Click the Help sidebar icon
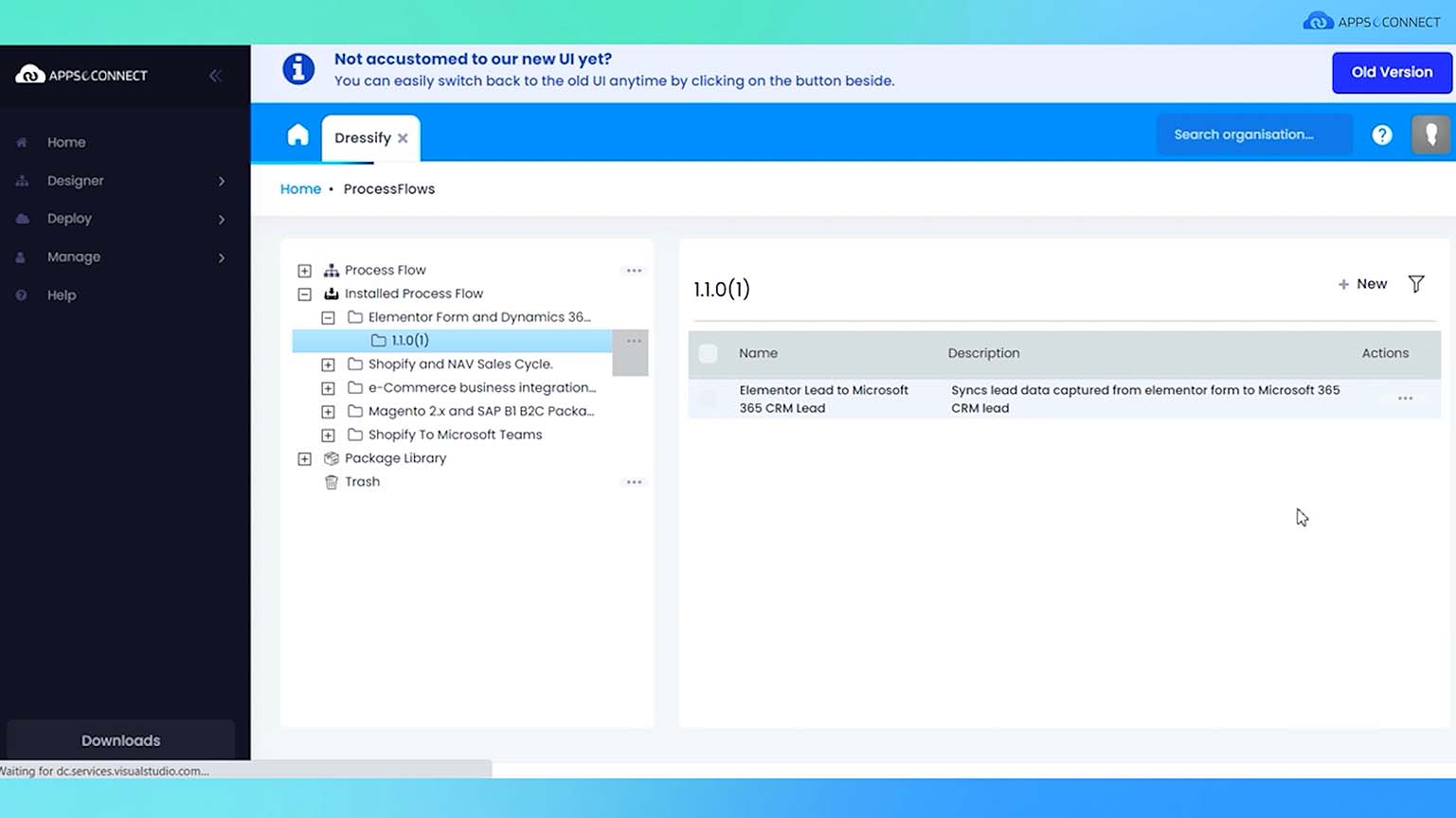 tap(21, 295)
